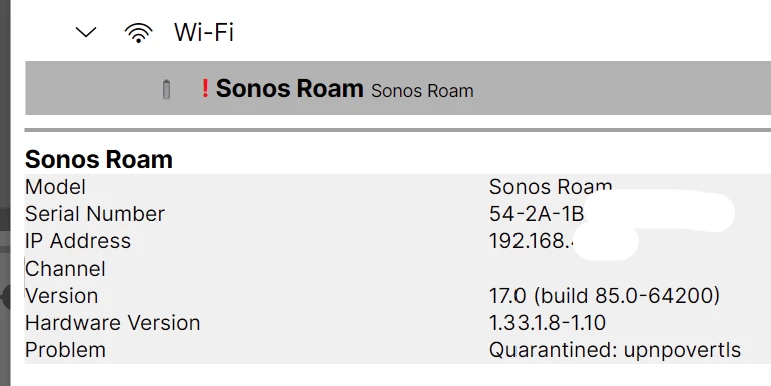Select the bold Sonos Roam row title

[x=289, y=89]
